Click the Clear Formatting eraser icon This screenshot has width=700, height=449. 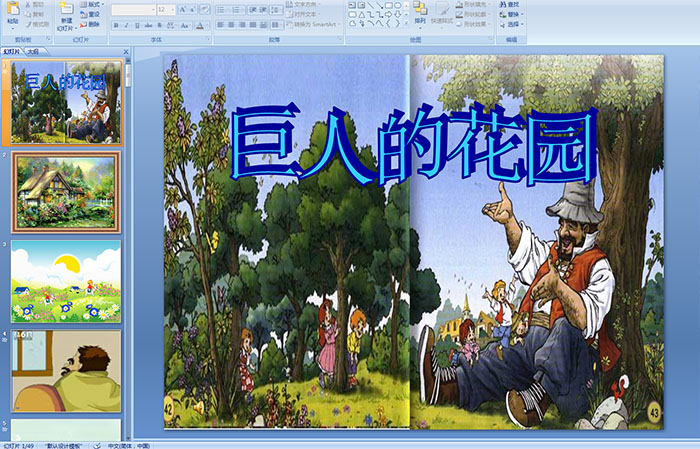click(x=205, y=9)
